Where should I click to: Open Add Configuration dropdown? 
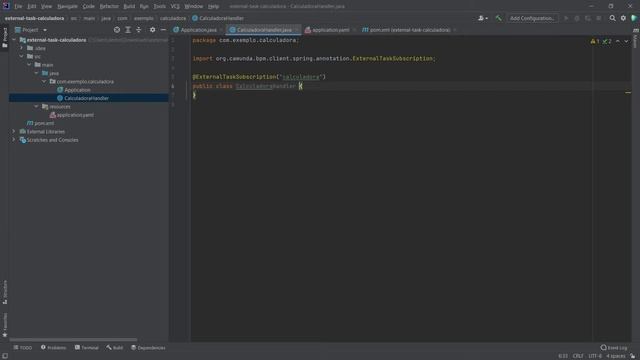(532, 18)
